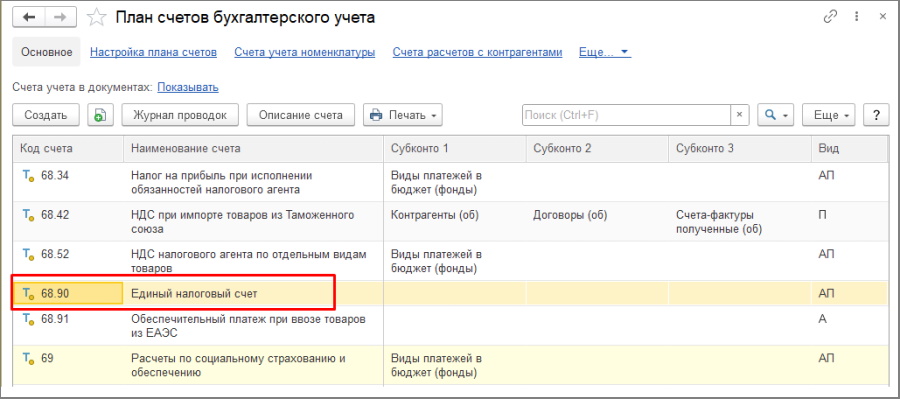Click Вид value А in row 68.91
Viewport: 900px width, 399px height.
click(x=849, y=326)
